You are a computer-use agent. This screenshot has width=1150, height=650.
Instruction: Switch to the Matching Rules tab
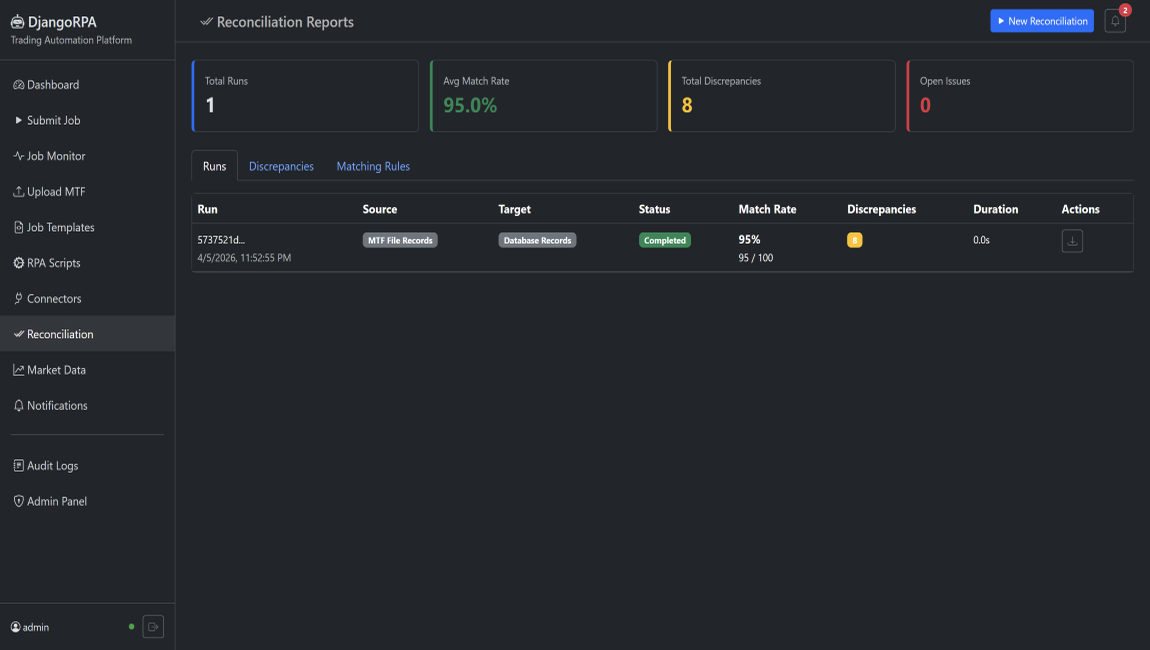373,167
